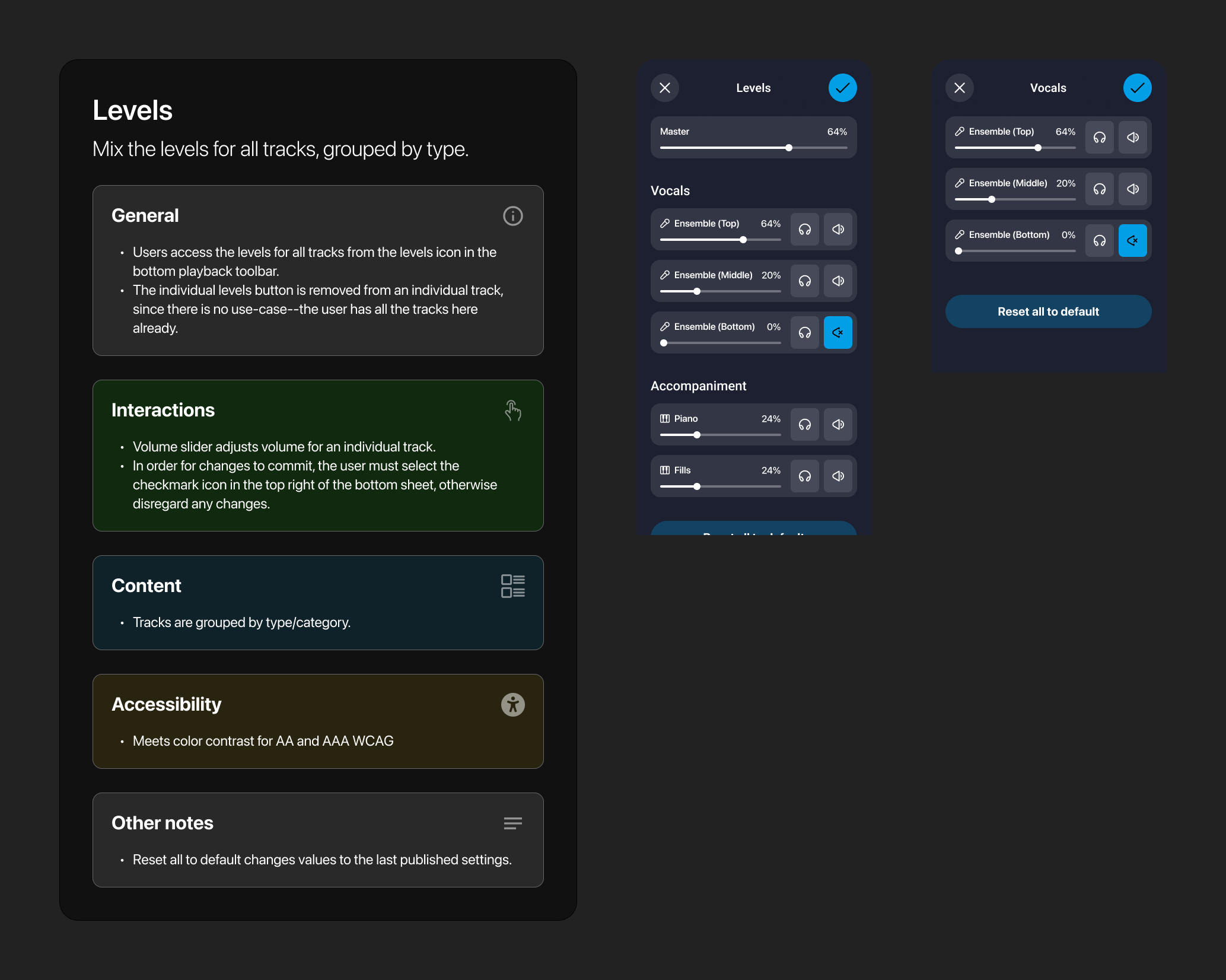
Task: Close the Levels panel with X
Action: click(665, 88)
